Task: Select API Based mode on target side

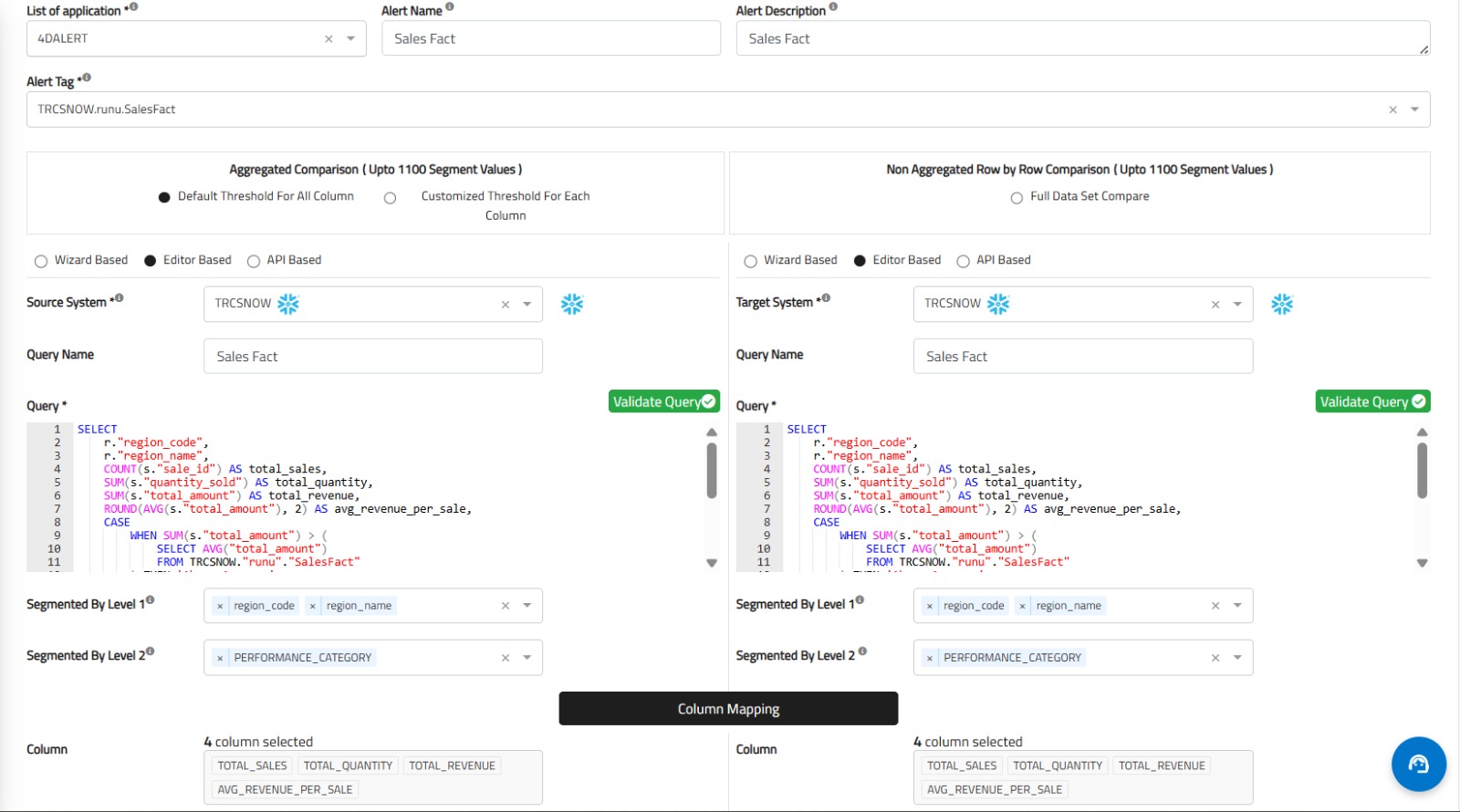Action: point(963,261)
